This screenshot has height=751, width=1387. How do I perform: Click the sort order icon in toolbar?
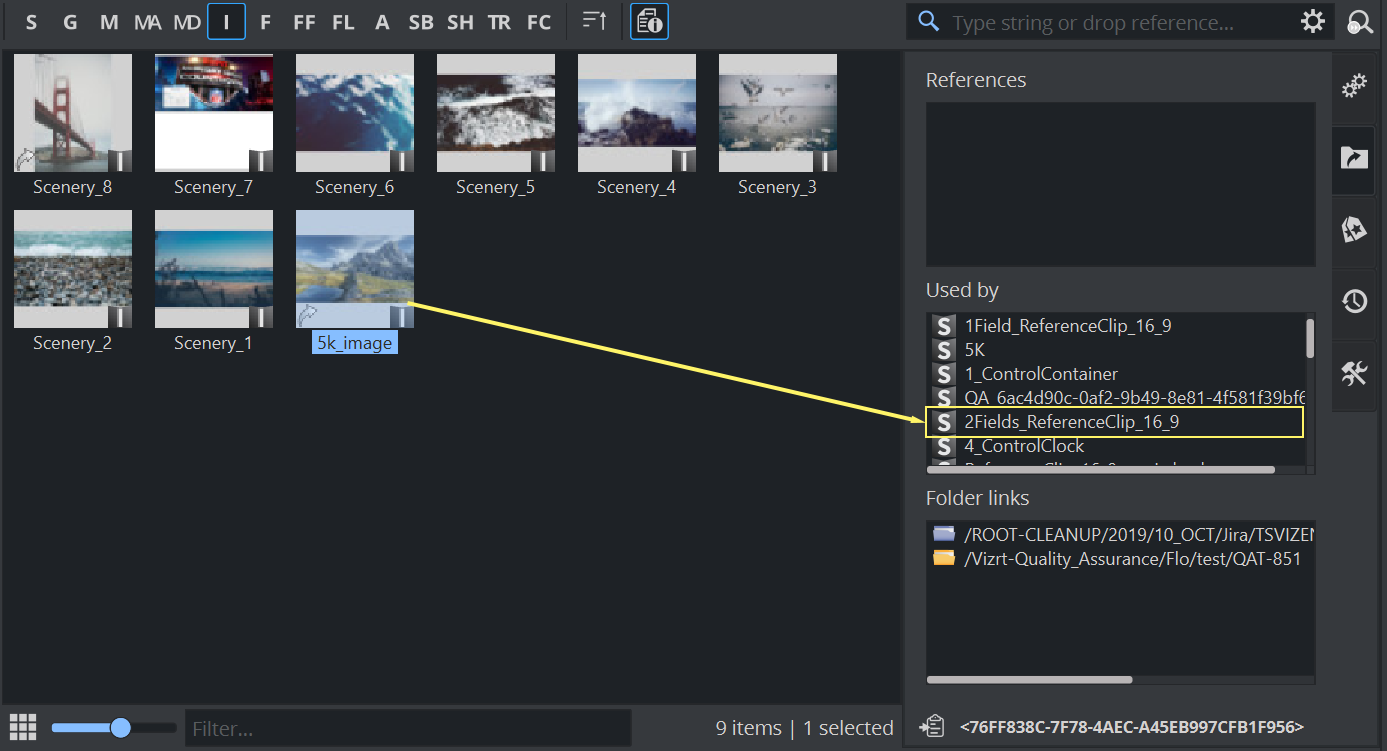click(595, 21)
